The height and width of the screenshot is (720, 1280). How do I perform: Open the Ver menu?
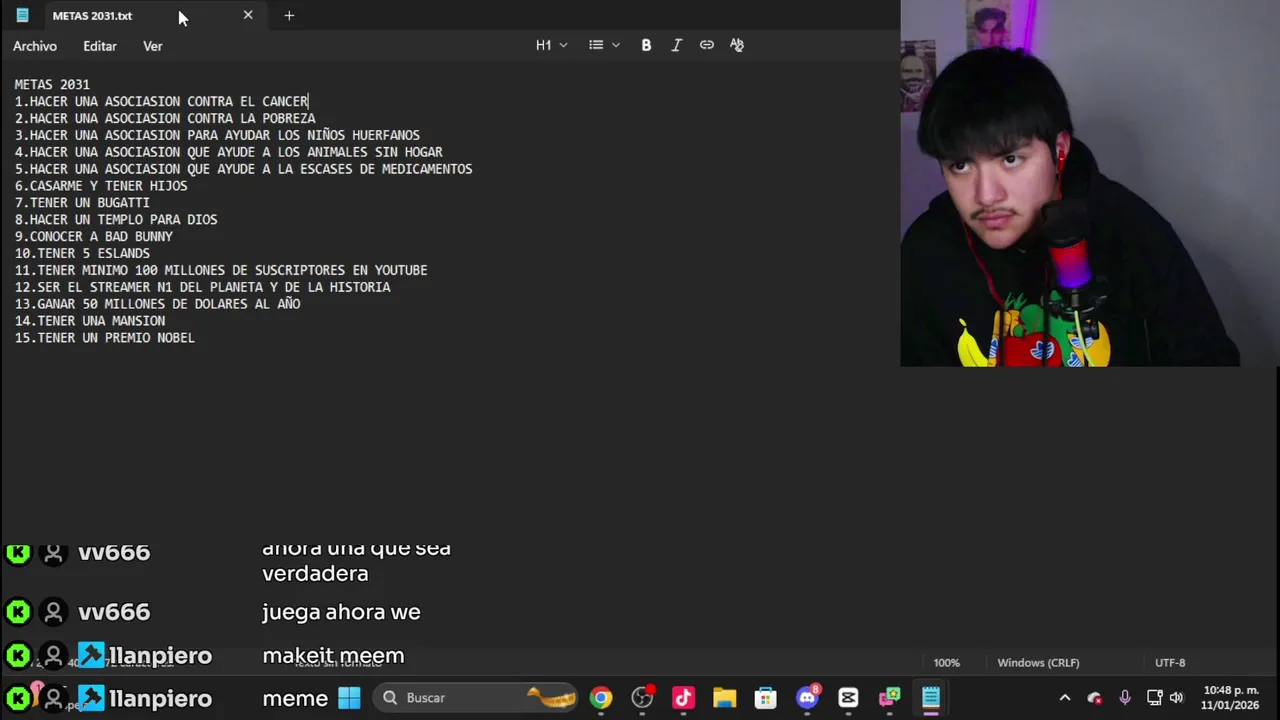tap(152, 46)
